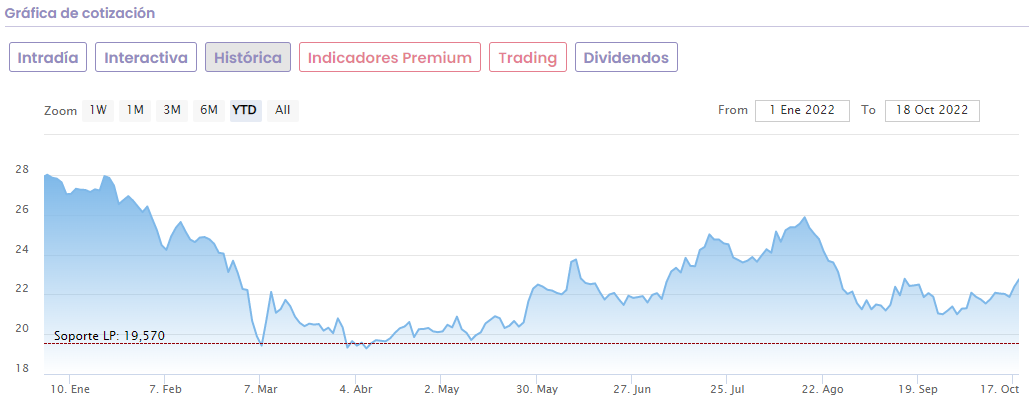
Task: Open the Intradía chart tab
Action: 49,57
